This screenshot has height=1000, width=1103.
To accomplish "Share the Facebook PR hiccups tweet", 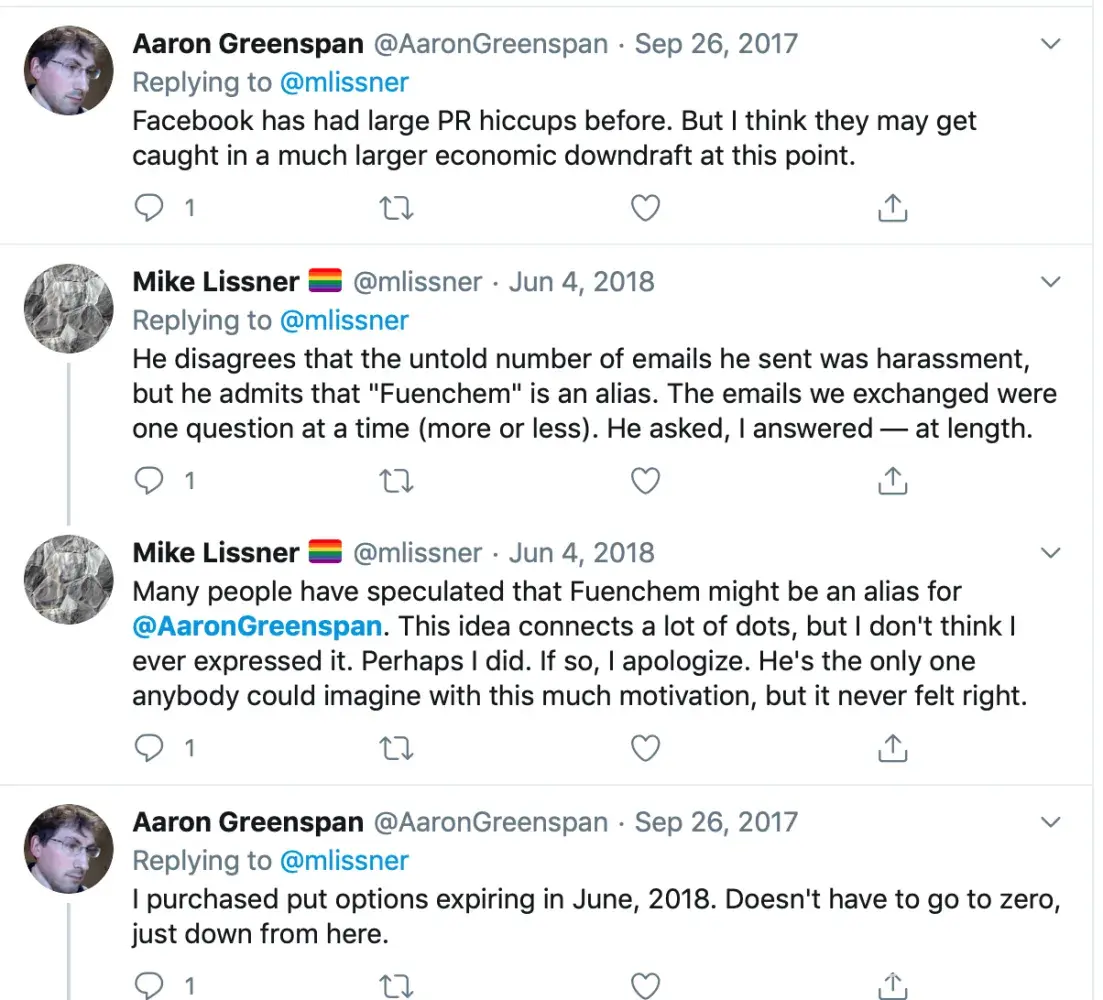I will point(892,208).
